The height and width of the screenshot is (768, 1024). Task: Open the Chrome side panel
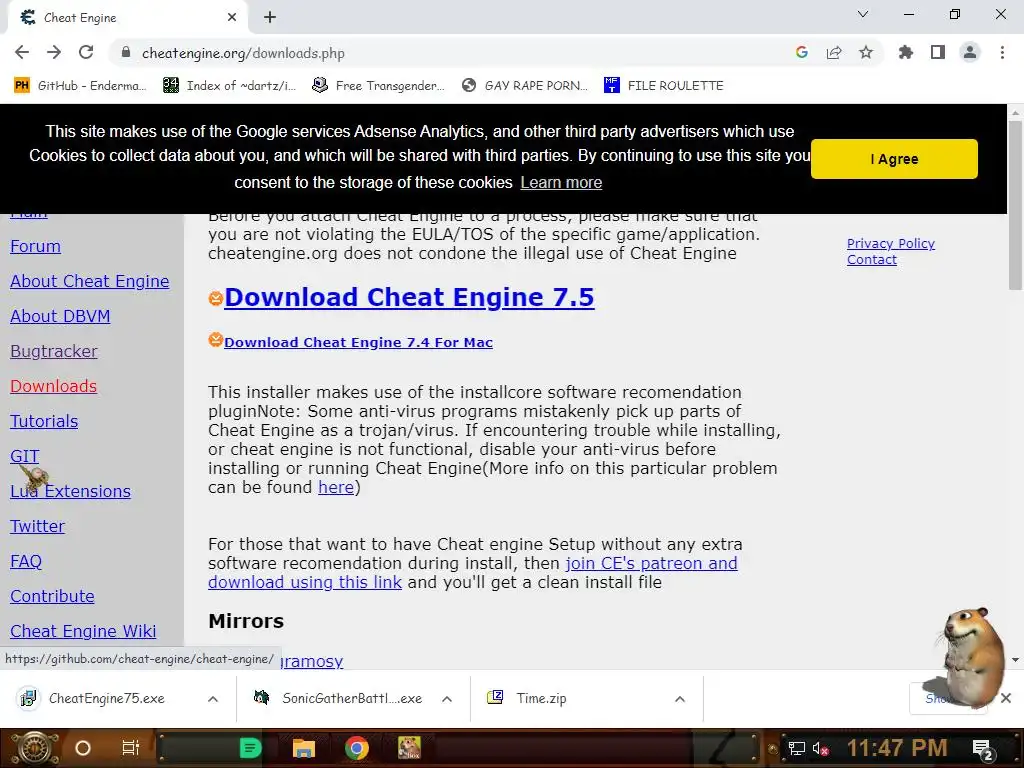tap(938, 52)
